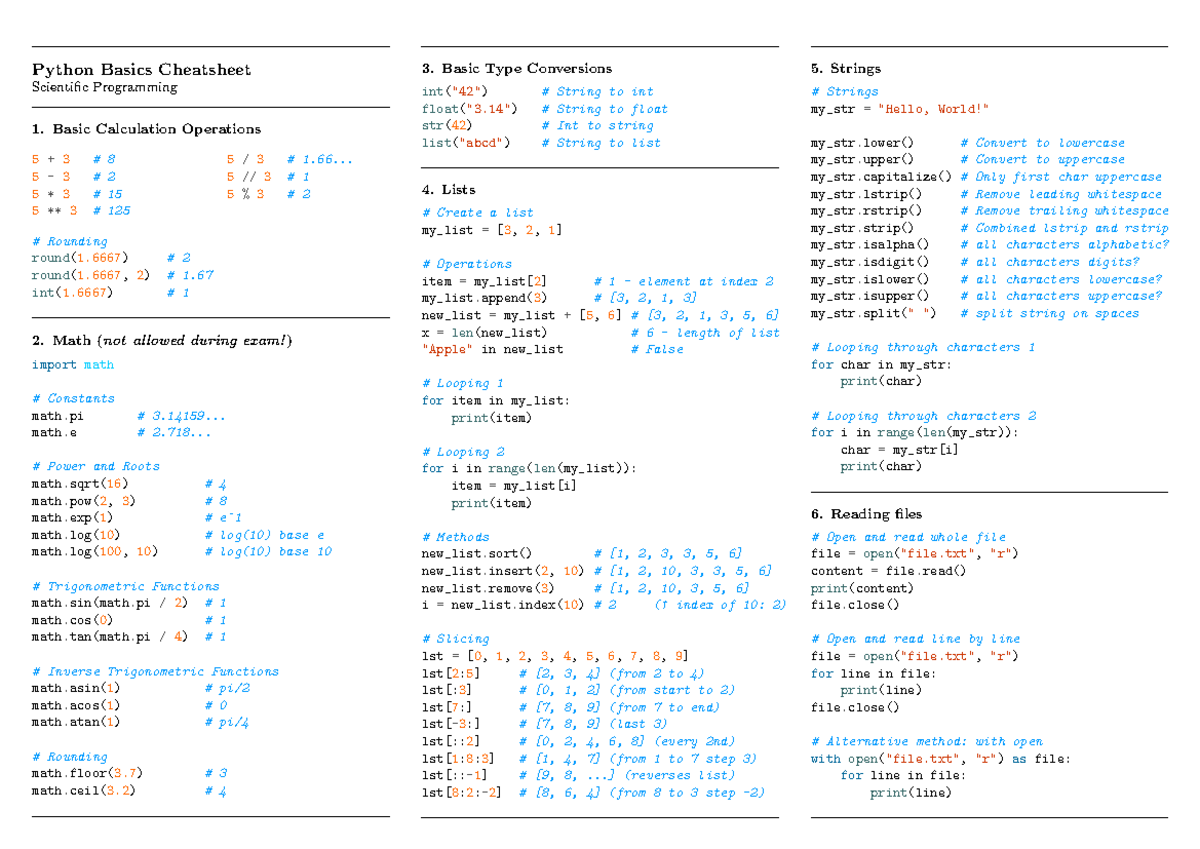Click the 'Inverse Trigonometric Functions' comment
Image resolution: width=1200 pixels, height=849 pixels.
(155, 672)
